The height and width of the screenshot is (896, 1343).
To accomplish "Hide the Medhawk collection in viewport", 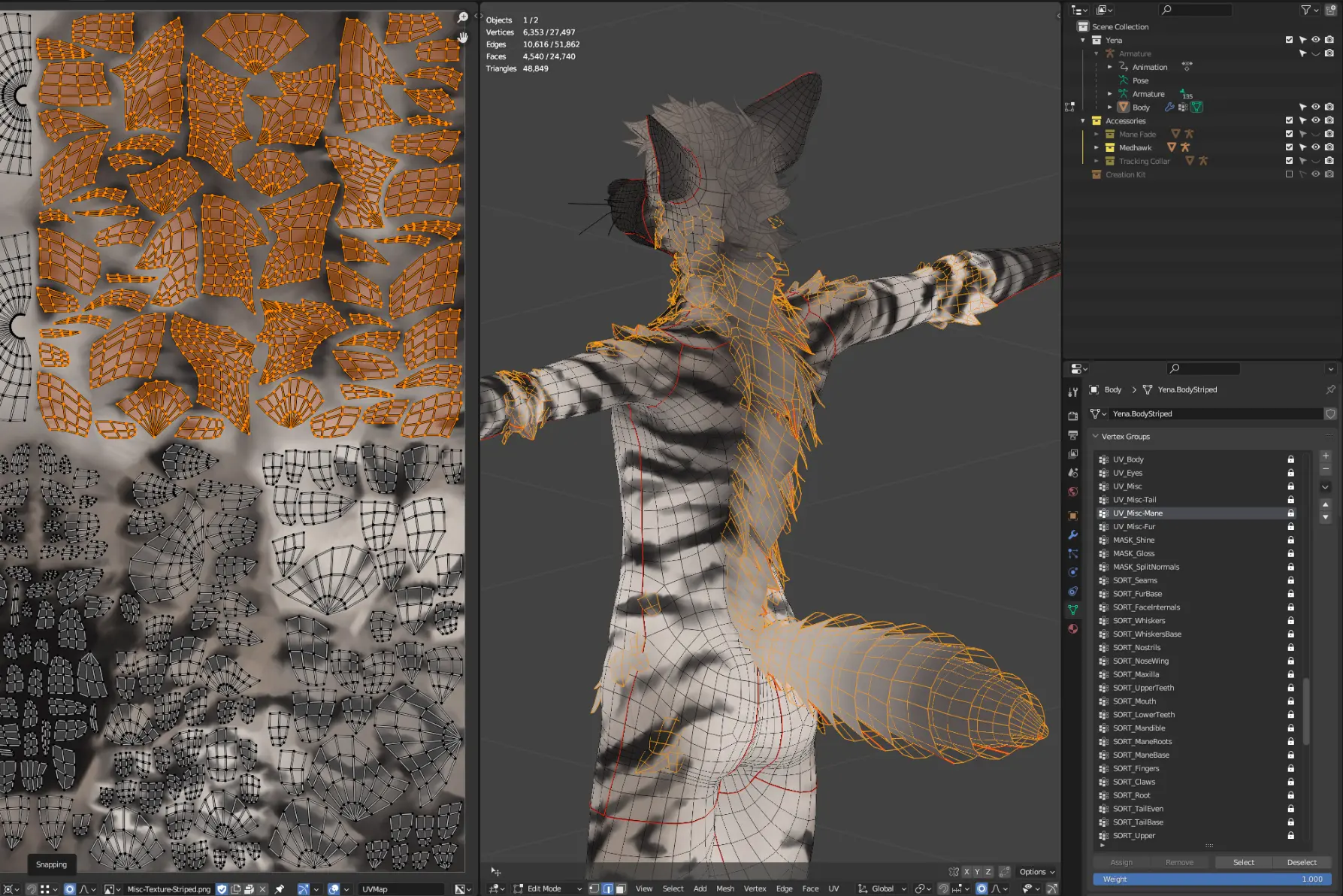I will pos(1316,147).
